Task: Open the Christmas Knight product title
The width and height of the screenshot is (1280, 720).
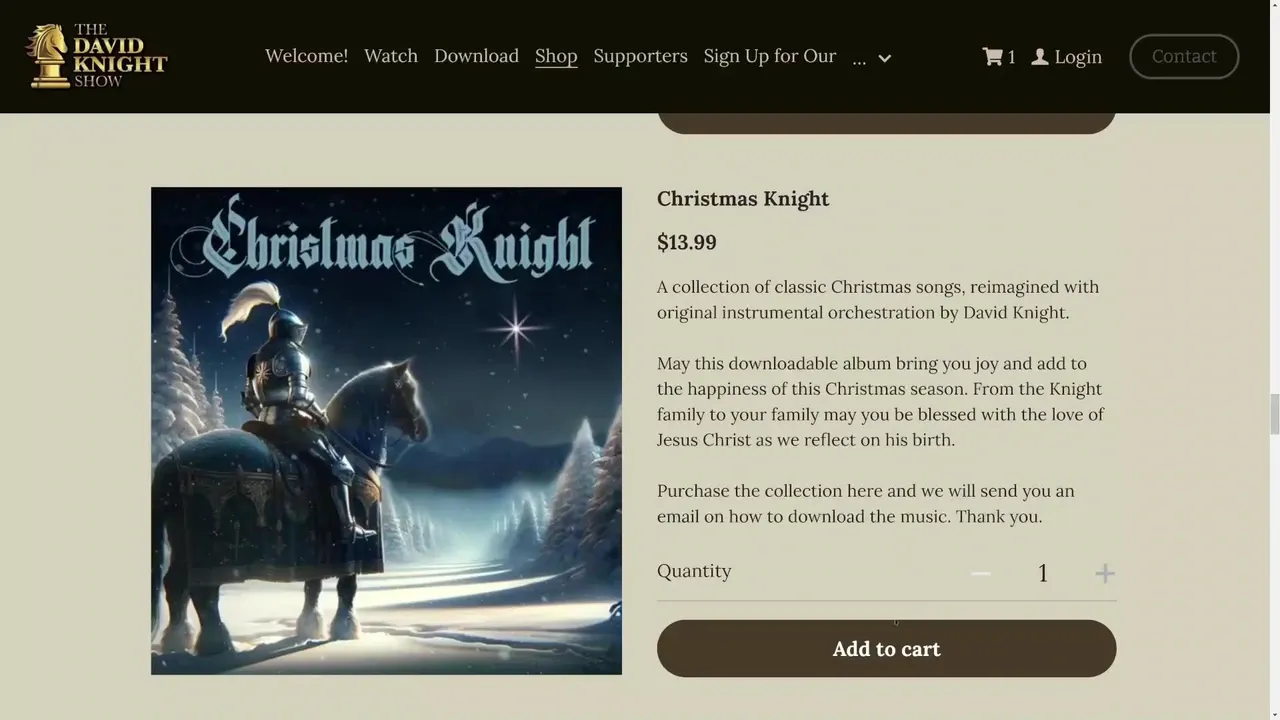Action: tap(743, 198)
